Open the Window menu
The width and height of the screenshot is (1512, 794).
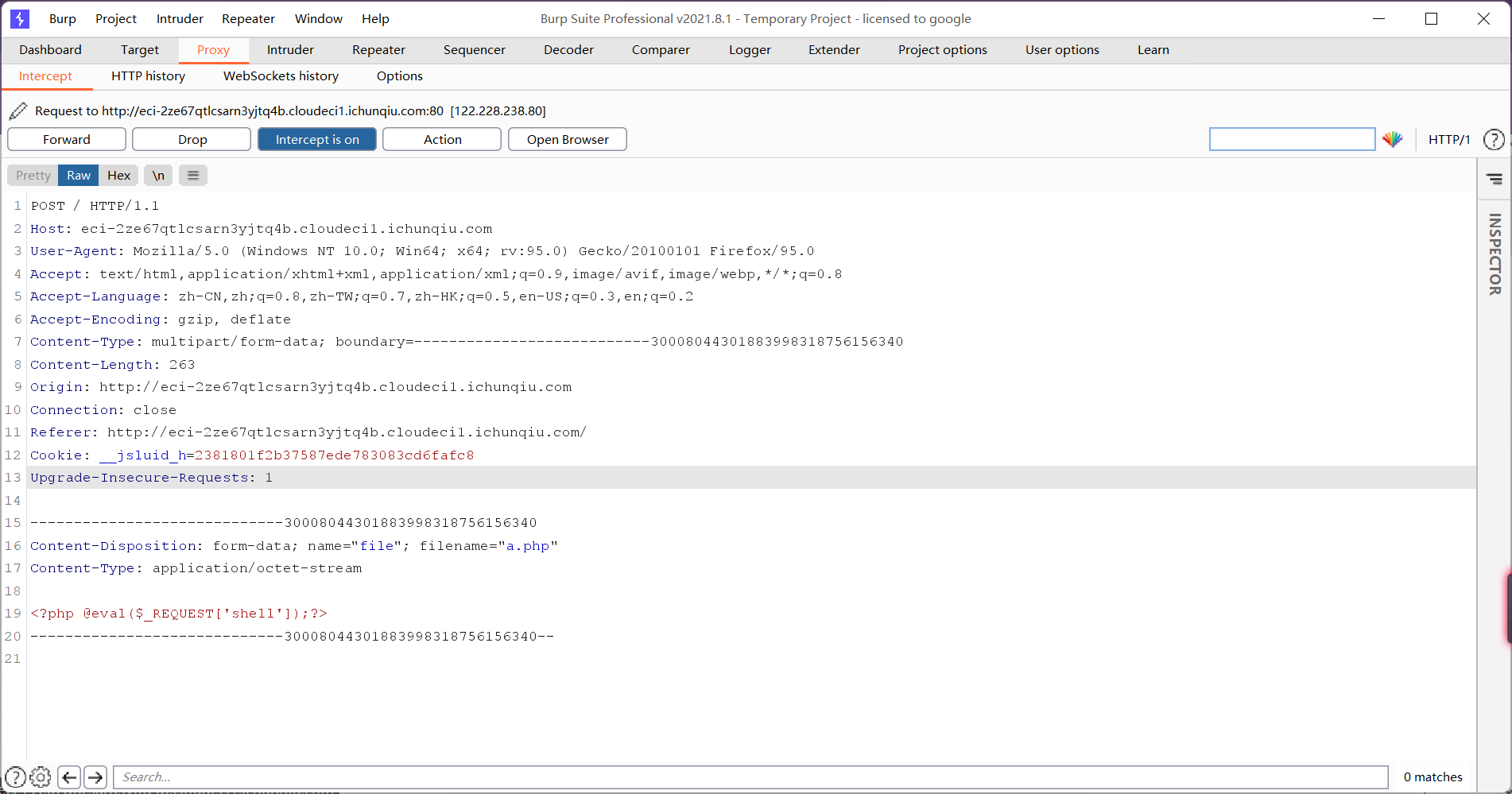click(x=319, y=18)
